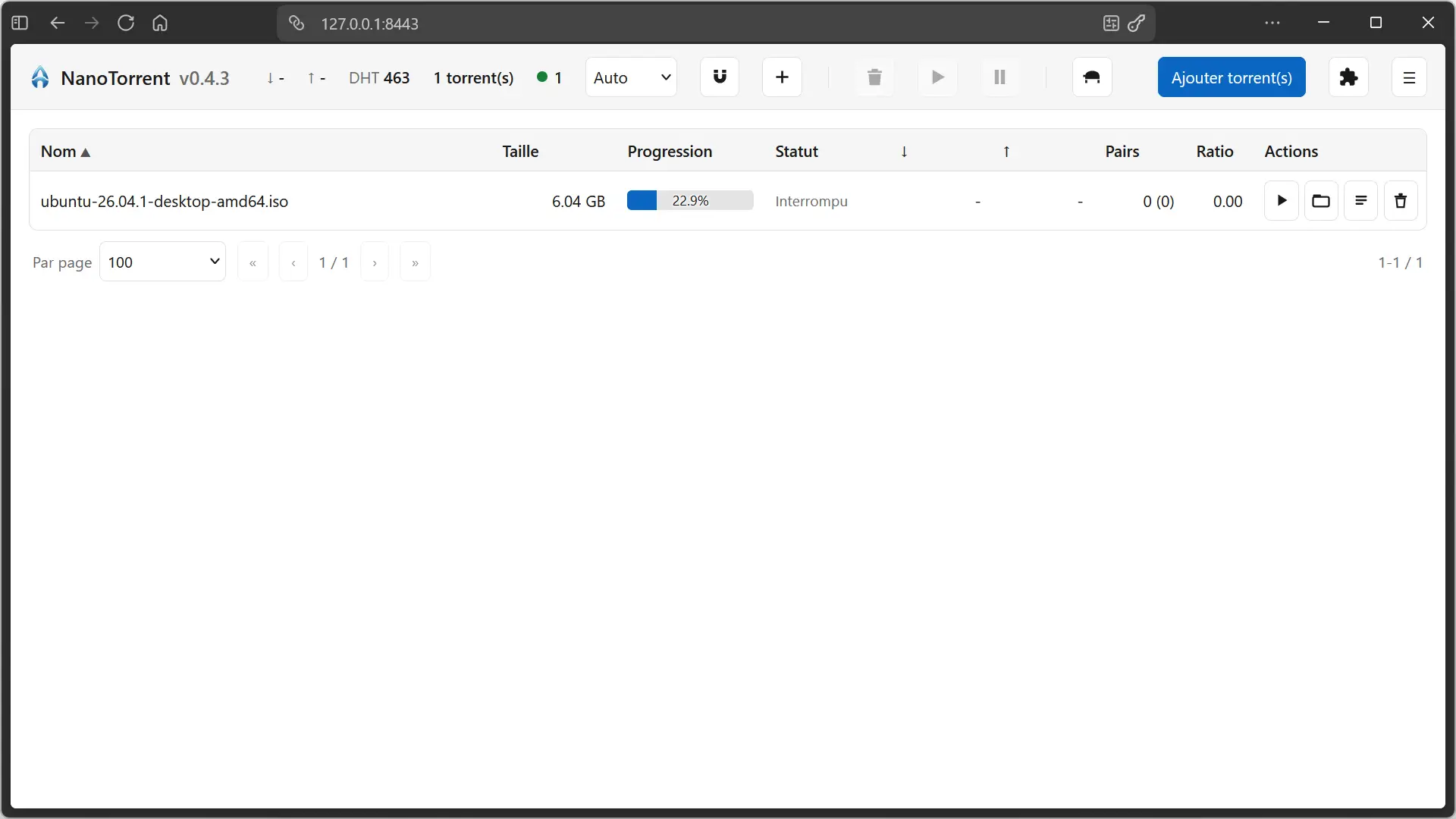Go to next page with › button
1456x819 pixels.
pos(375,262)
